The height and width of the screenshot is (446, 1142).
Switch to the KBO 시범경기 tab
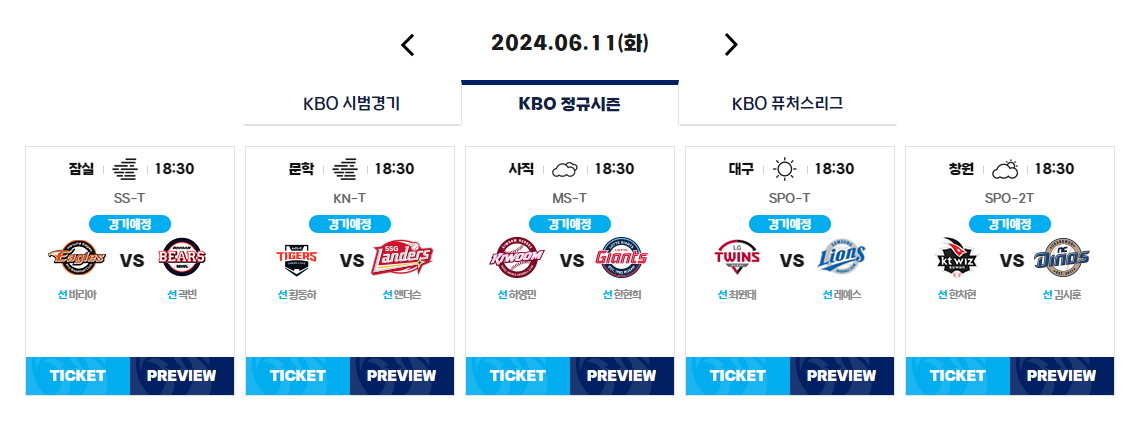[x=352, y=103]
